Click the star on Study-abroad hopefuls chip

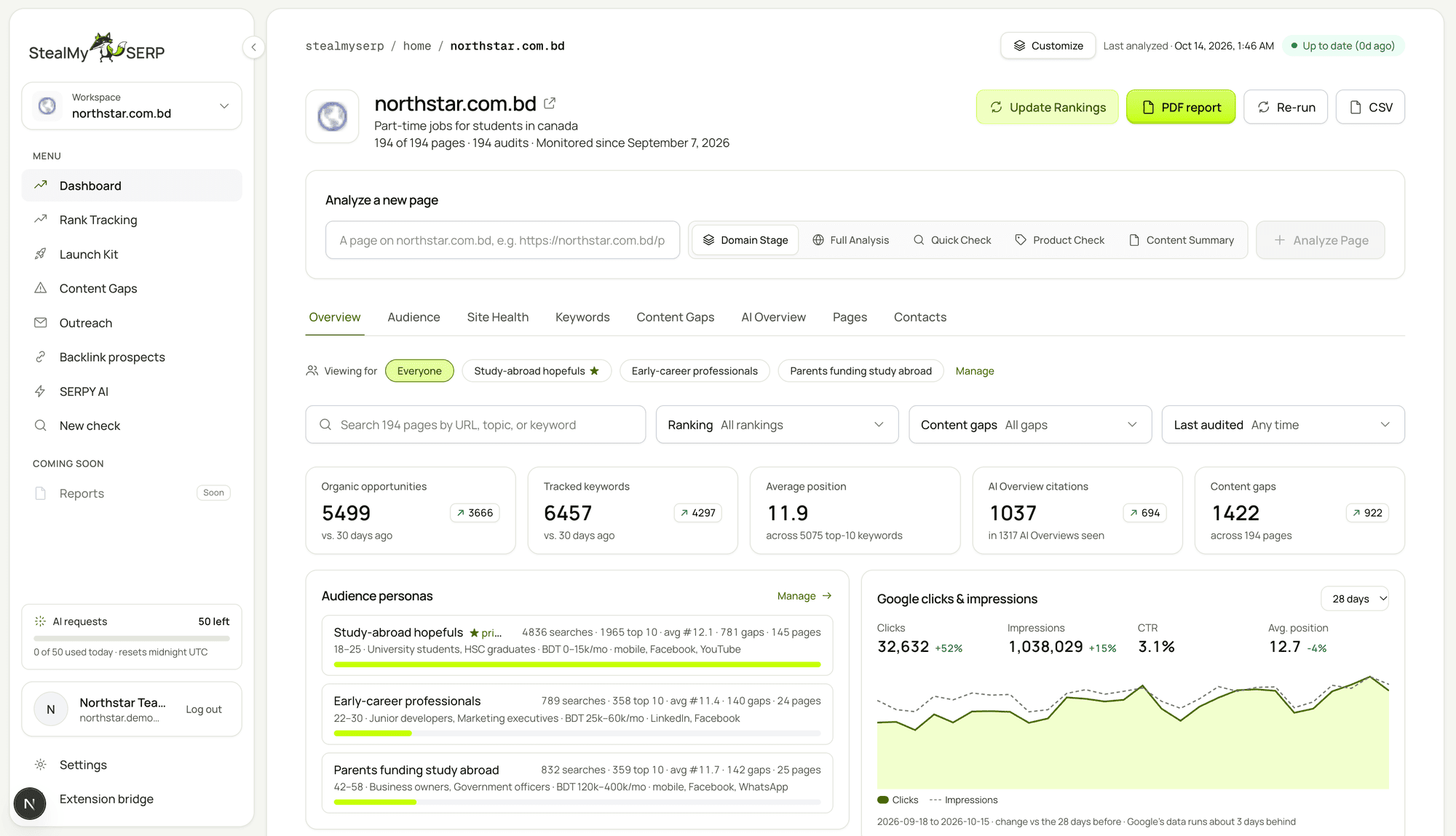pos(594,371)
